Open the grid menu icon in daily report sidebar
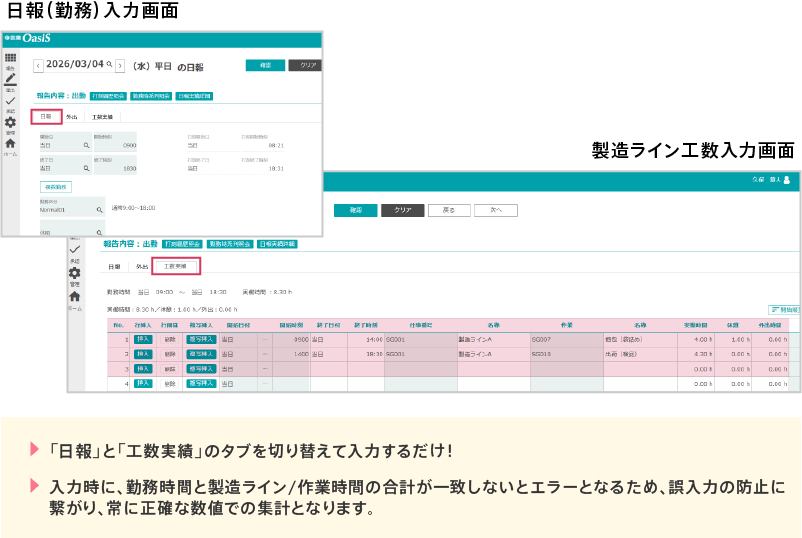Viewport: 802px width, 538px height. click(10, 58)
